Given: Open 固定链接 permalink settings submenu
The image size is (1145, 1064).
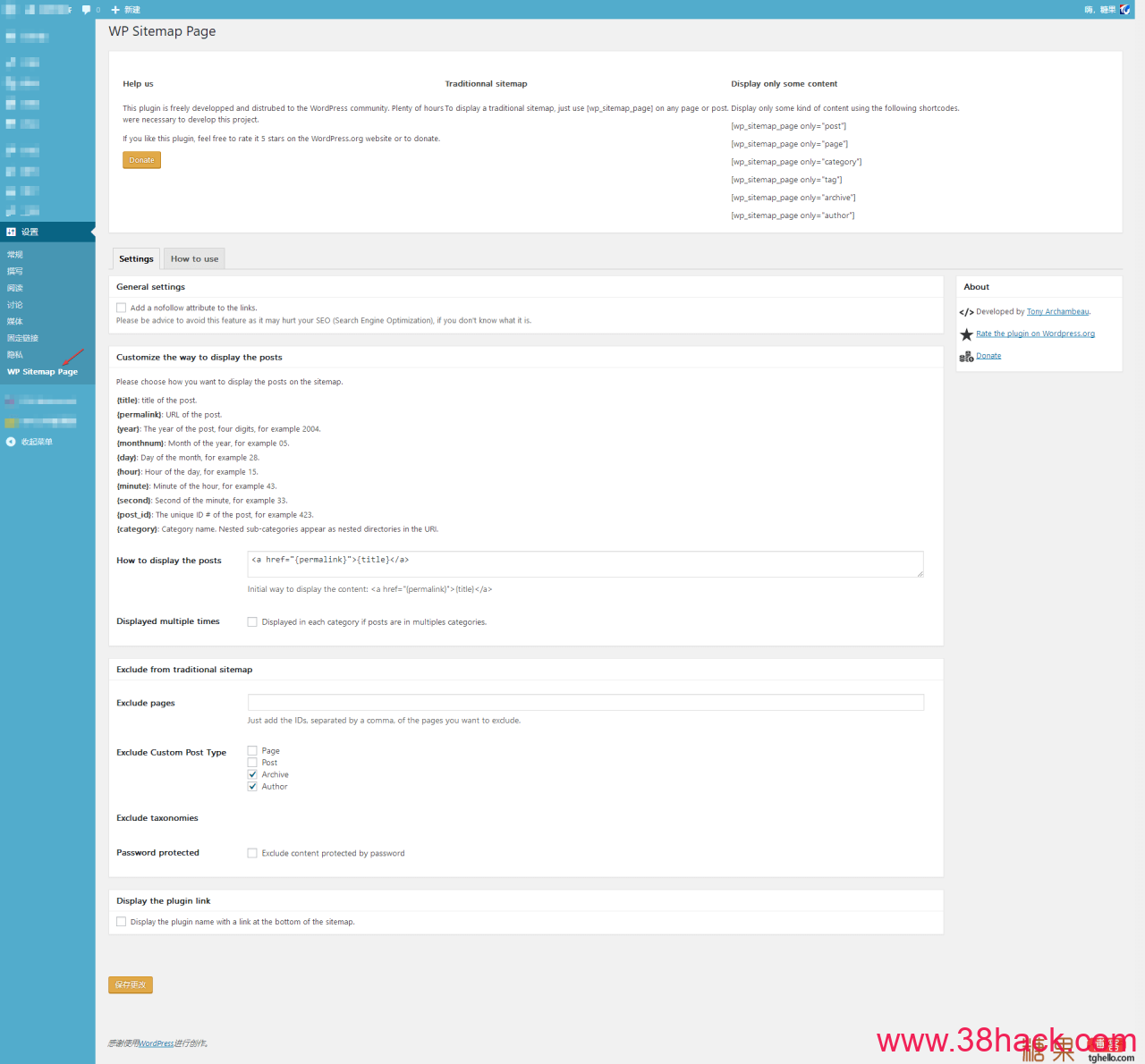Looking at the screenshot, I should click(x=23, y=338).
